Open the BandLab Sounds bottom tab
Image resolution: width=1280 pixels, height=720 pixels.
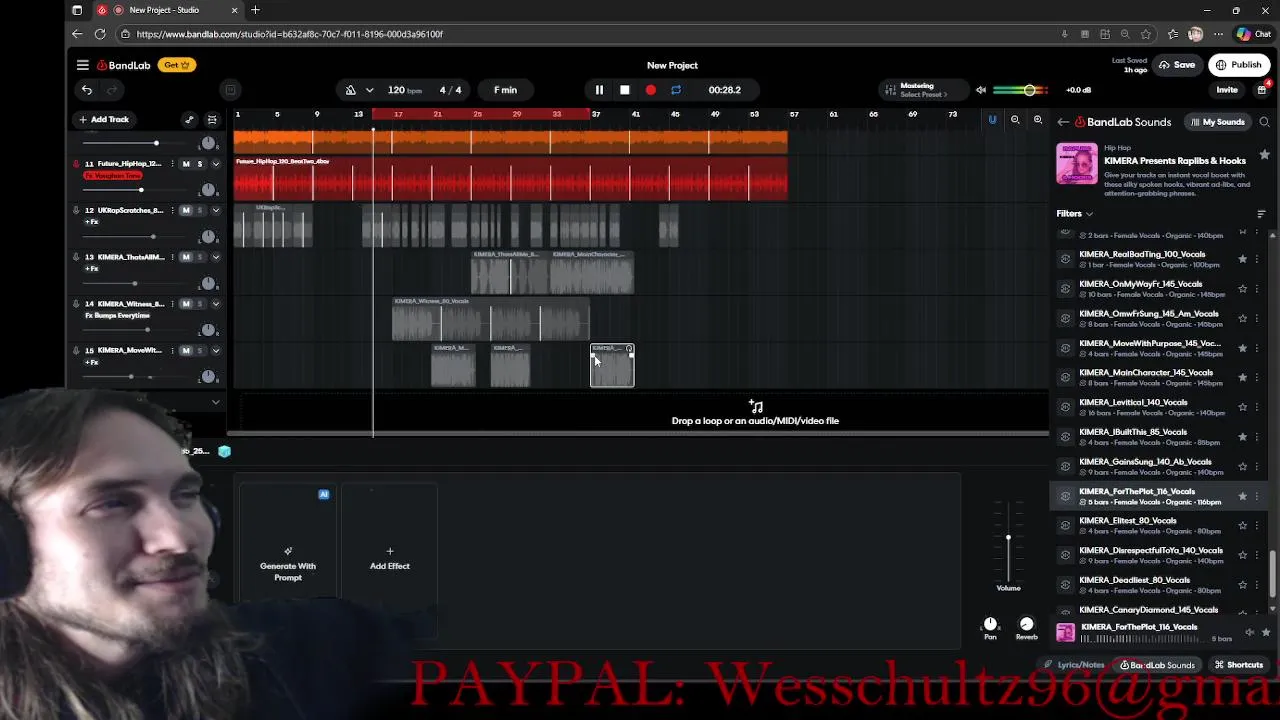[1157, 665]
